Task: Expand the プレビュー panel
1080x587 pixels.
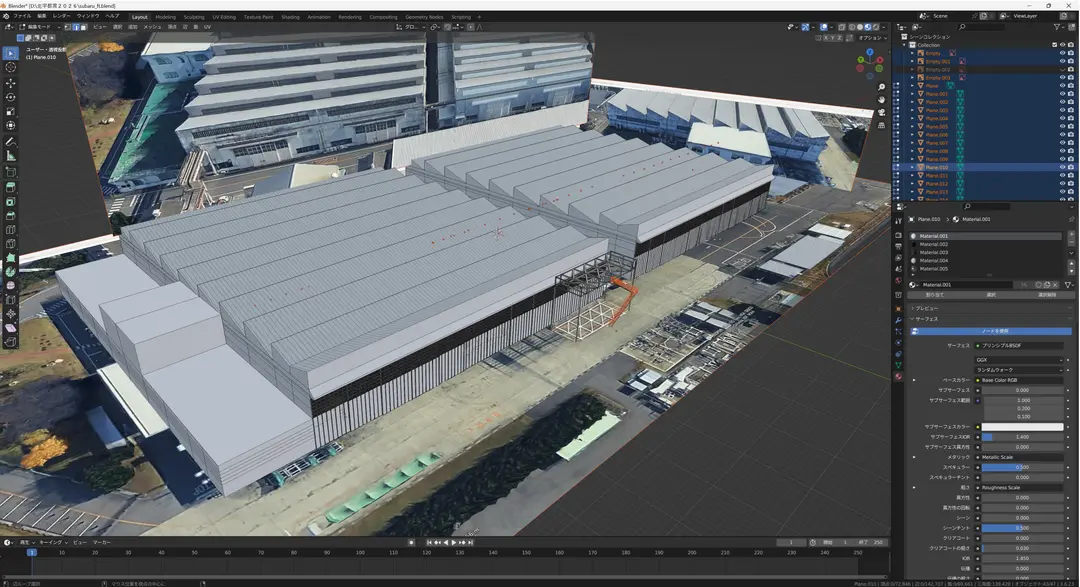Action: point(927,308)
